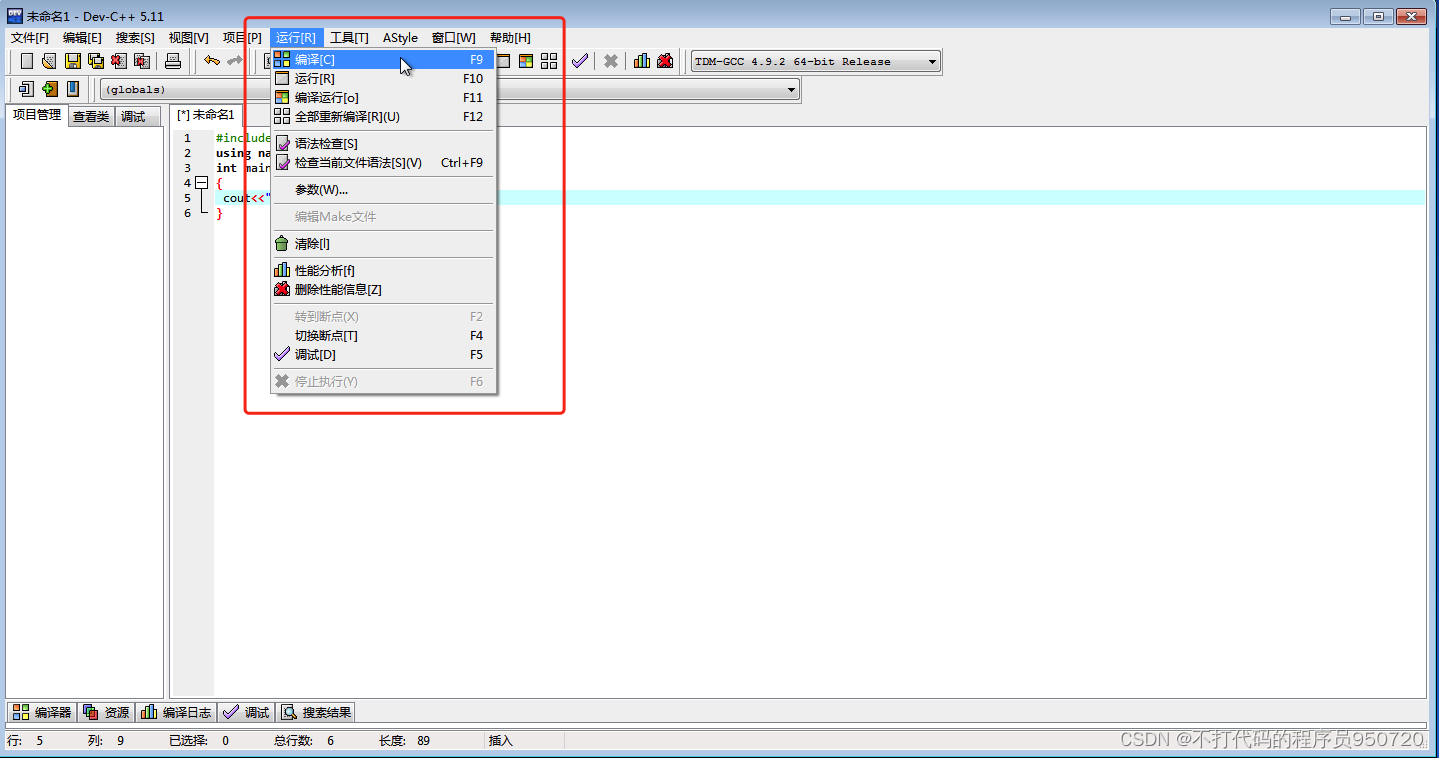Click the 'cout<<' code on line 5
Screen dimensions: 1439x758
[244, 198]
